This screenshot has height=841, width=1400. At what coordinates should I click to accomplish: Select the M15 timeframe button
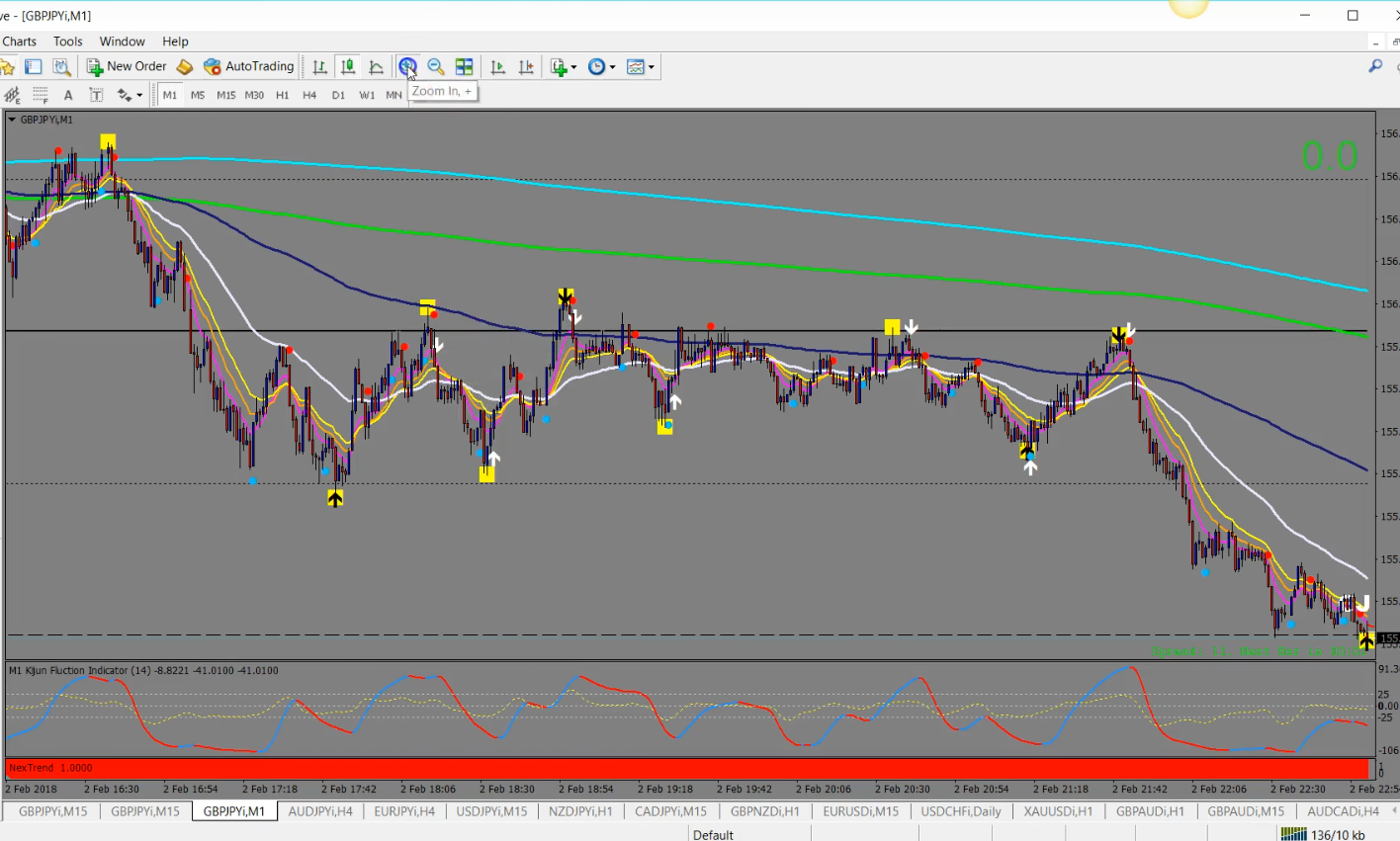click(226, 95)
